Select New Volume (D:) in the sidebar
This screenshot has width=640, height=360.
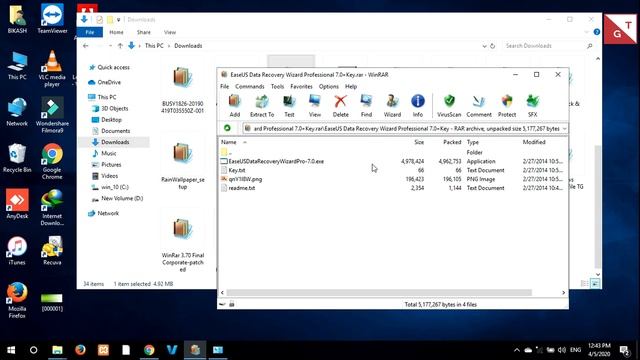point(117,198)
